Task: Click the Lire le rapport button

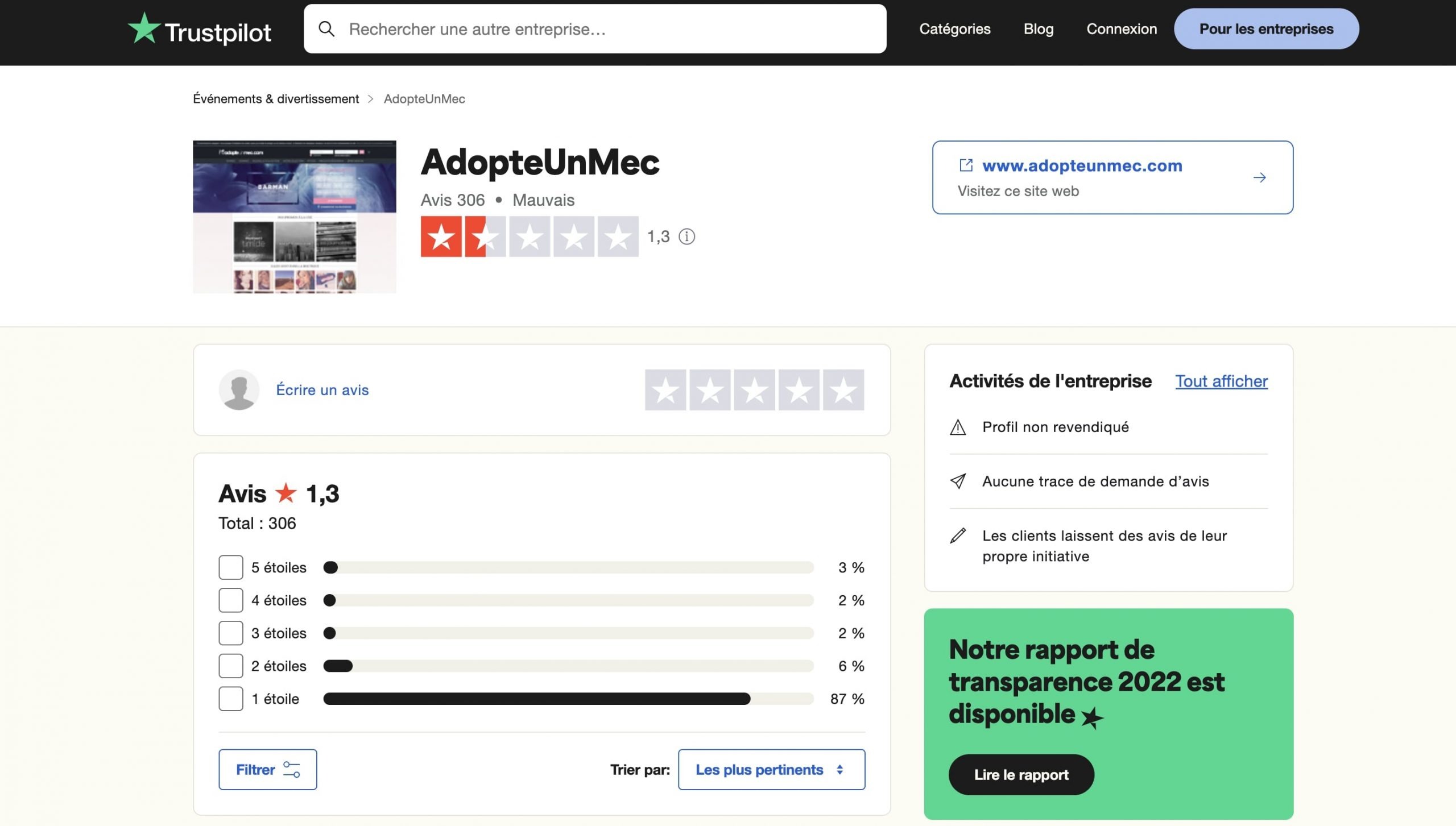Action: click(x=1021, y=774)
